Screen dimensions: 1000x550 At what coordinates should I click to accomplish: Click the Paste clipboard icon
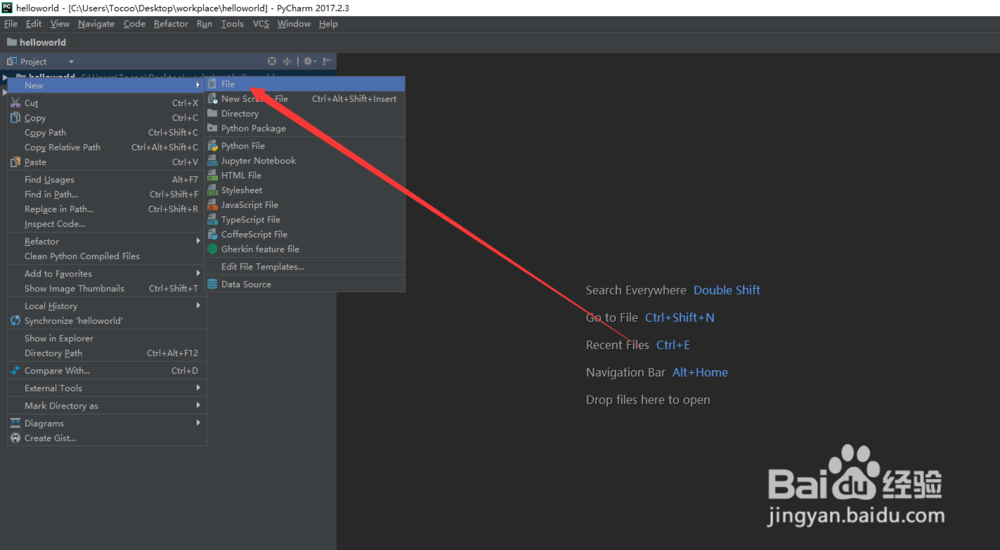(x=15, y=162)
